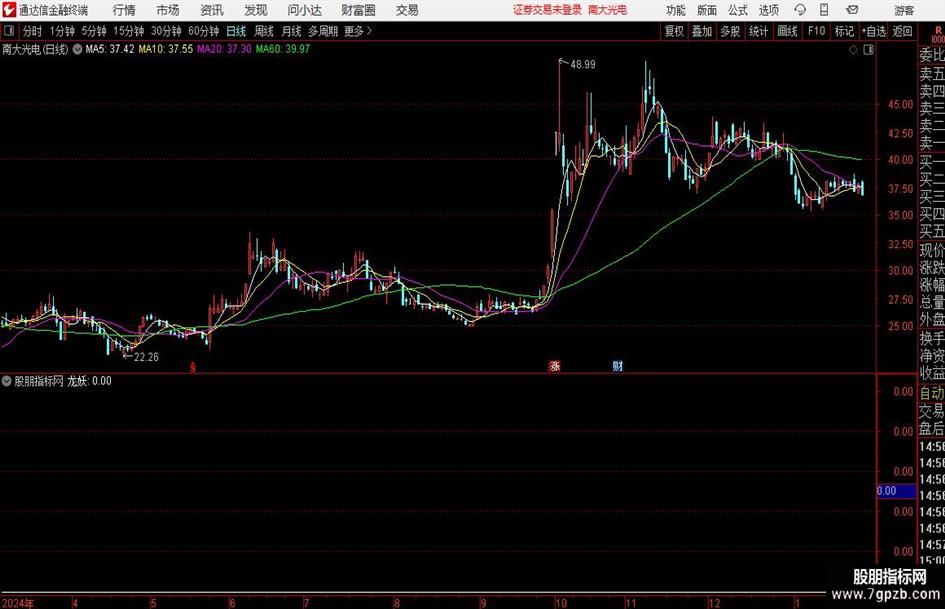Click the highlighted blue 0.00 axis value

click(x=896, y=491)
